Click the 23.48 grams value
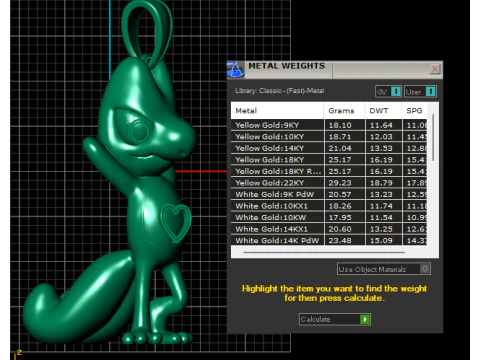Screen dimensions: 480x360 click(x=340, y=240)
